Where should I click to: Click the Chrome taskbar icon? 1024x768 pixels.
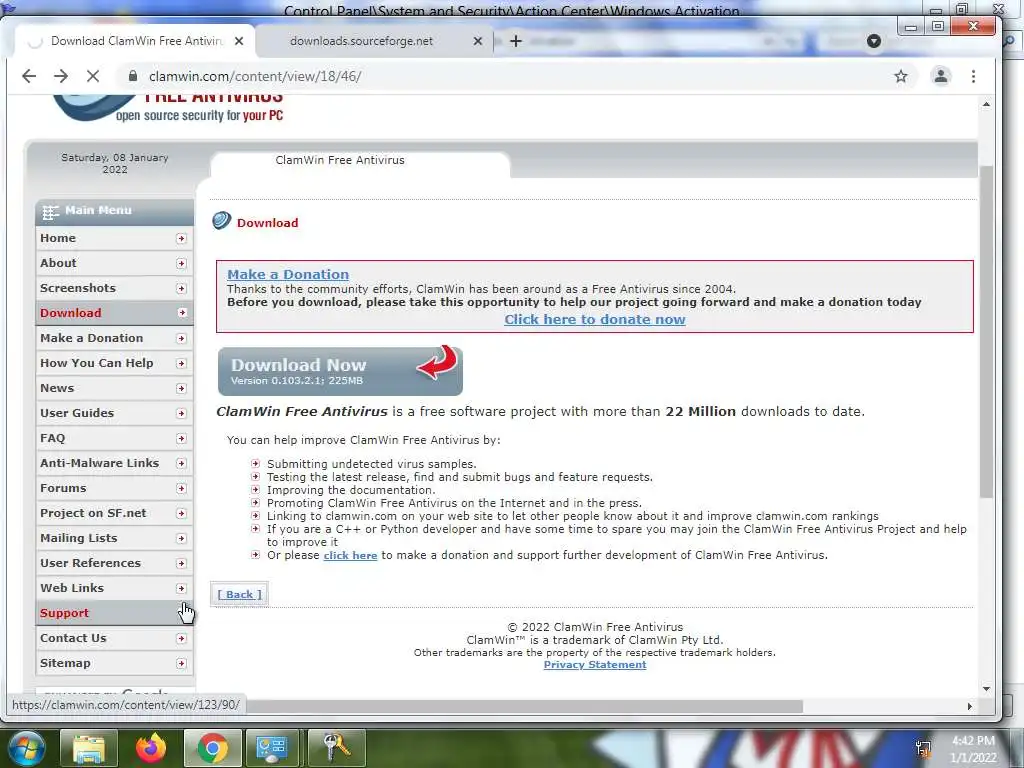tap(212, 748)
